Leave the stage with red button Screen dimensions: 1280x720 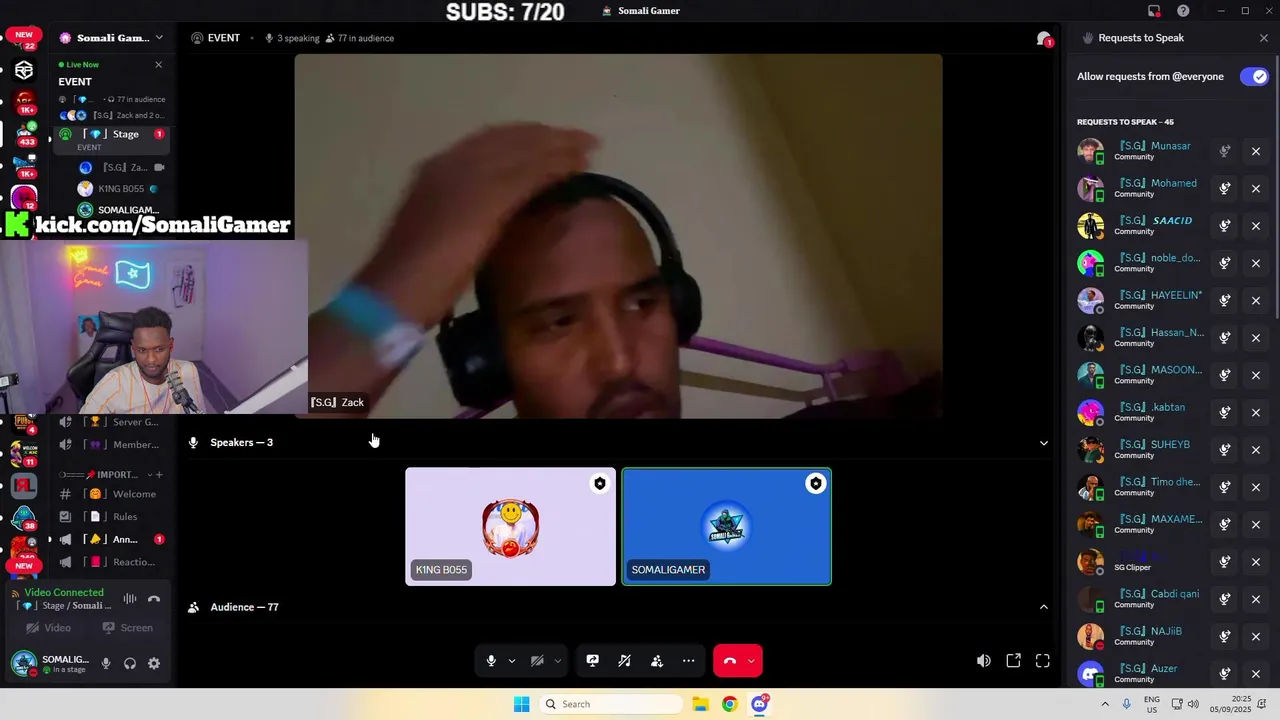pos(729,661)
